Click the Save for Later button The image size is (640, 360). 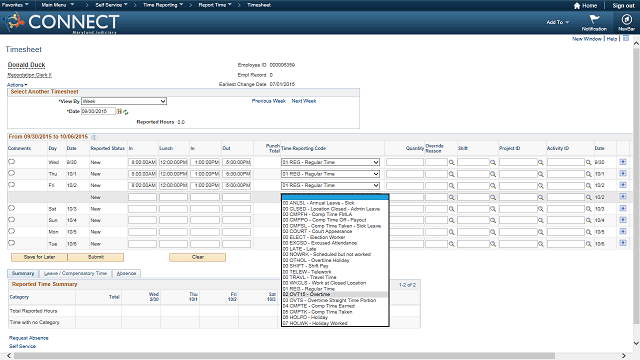pos(39,257)
